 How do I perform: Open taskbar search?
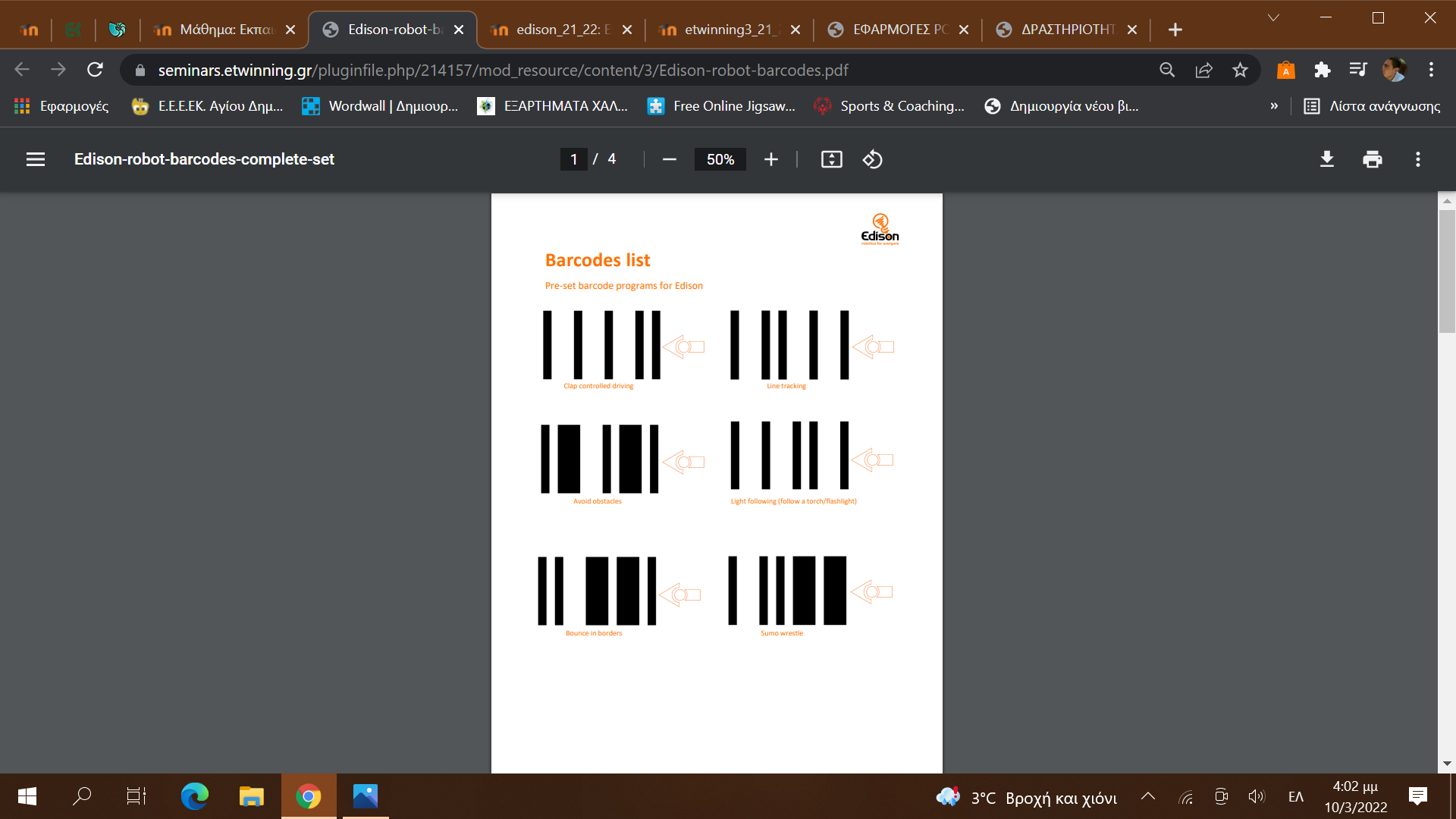pyautogui.click(x=81, y=796)
